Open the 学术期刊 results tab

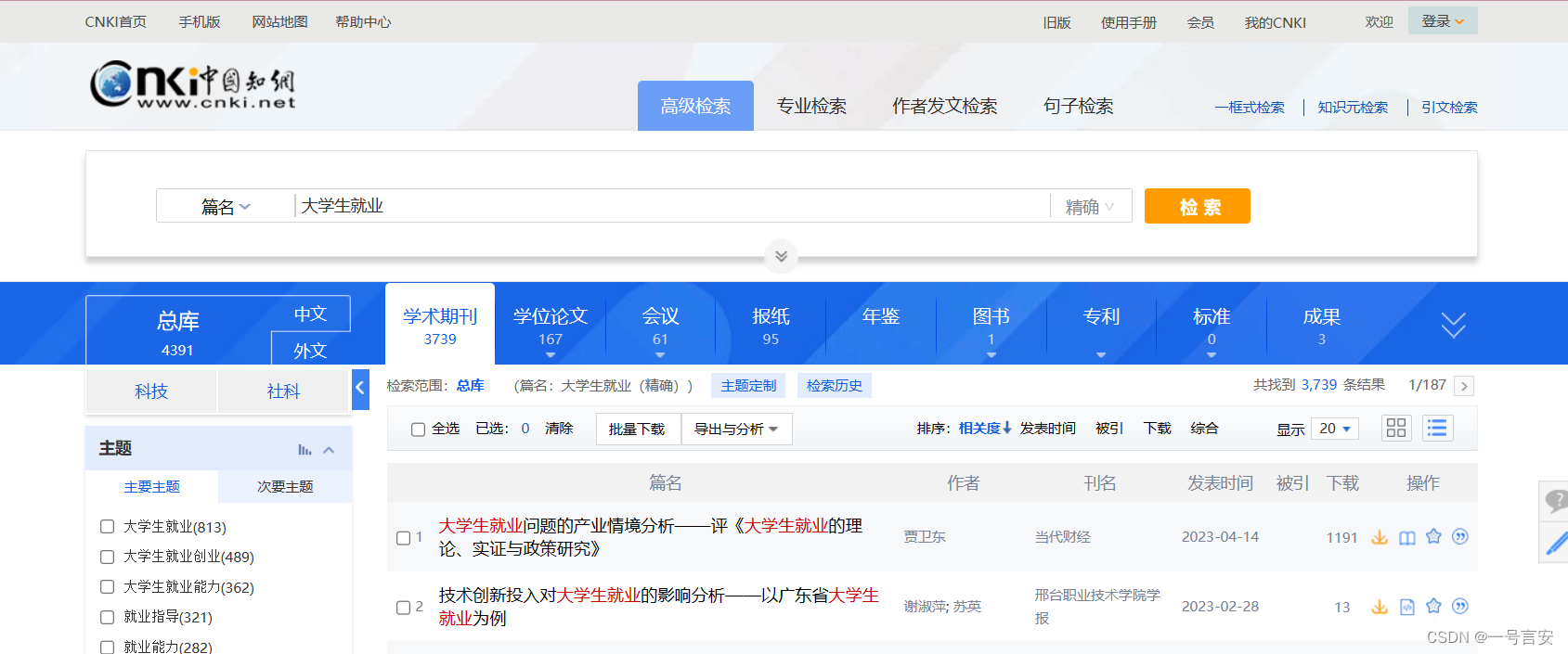click(x=440, y=325)
